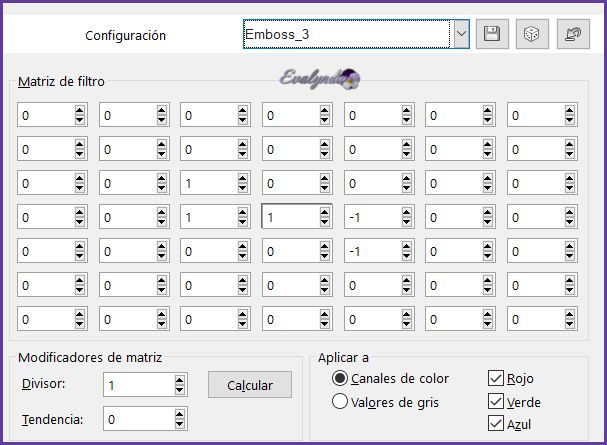This screenshot has width=607, height=445.
Task: Select the Canales de color radio button
Action: pos(340,378)
